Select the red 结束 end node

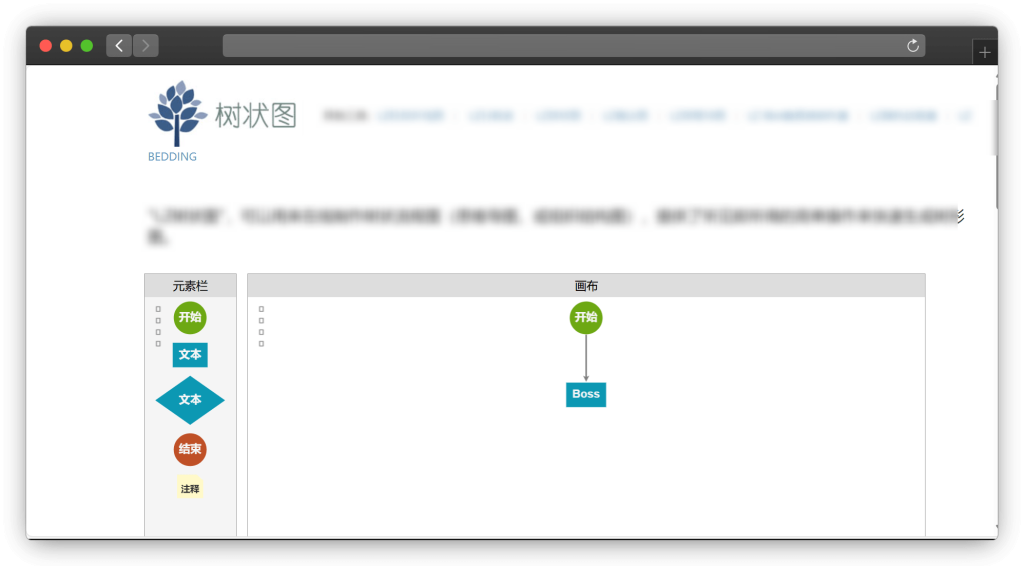coord(190,449)
